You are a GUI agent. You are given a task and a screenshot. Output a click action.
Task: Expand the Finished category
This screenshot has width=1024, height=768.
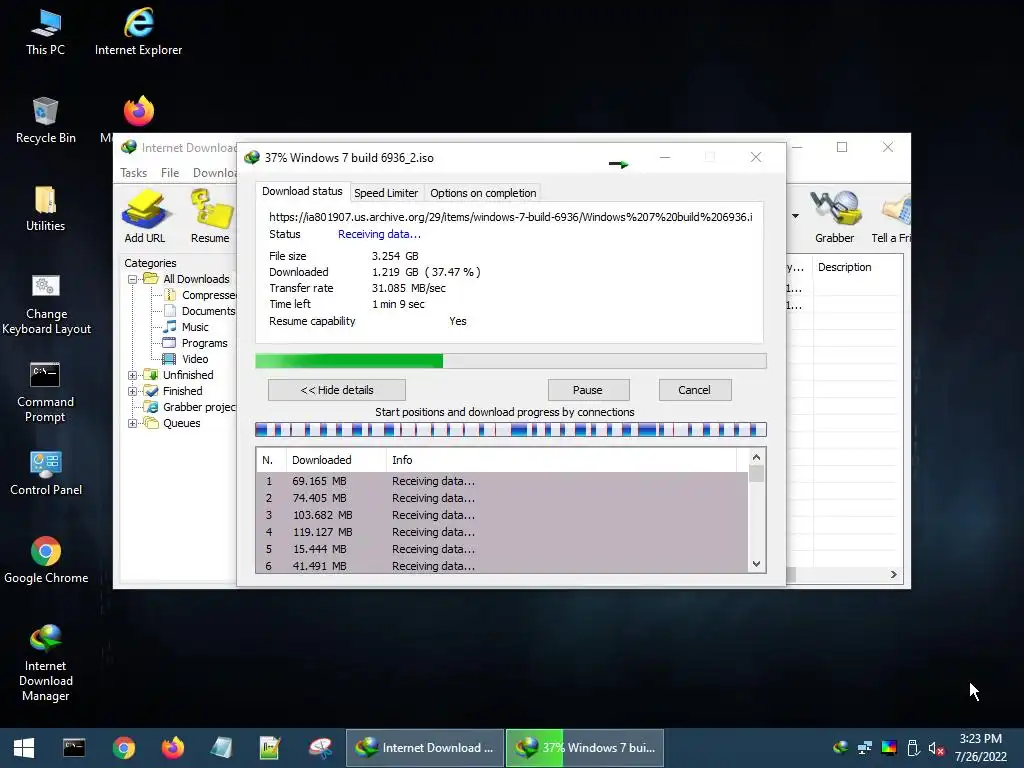pyautogui.click(x=132, y=391)
